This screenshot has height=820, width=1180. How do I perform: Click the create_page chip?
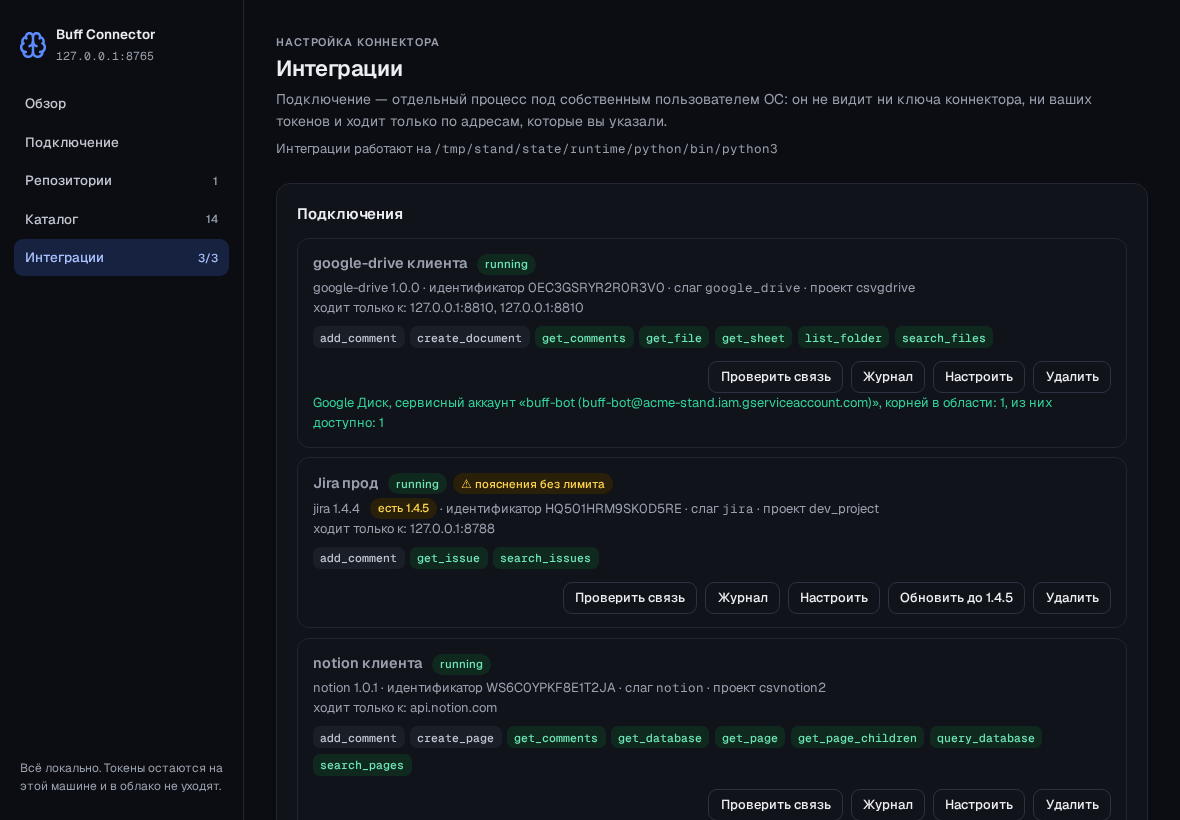pos(455,738)
